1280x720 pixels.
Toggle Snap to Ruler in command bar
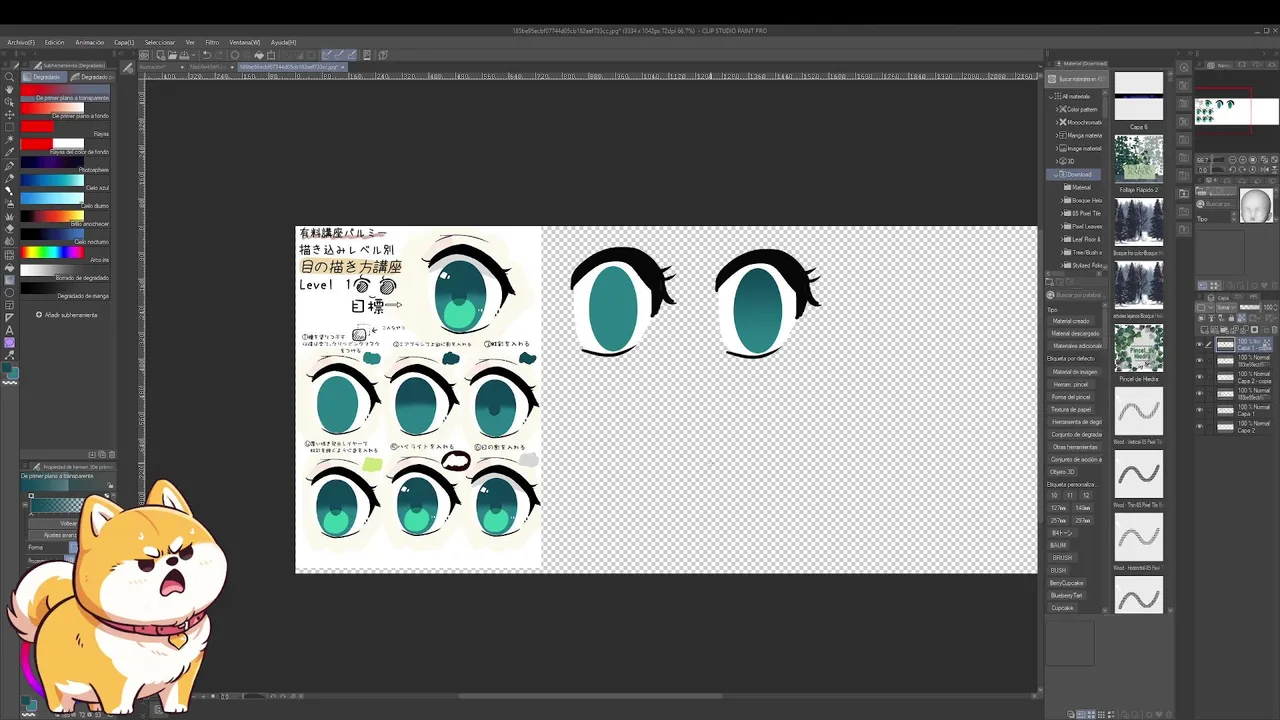click(x=326, y=55)
